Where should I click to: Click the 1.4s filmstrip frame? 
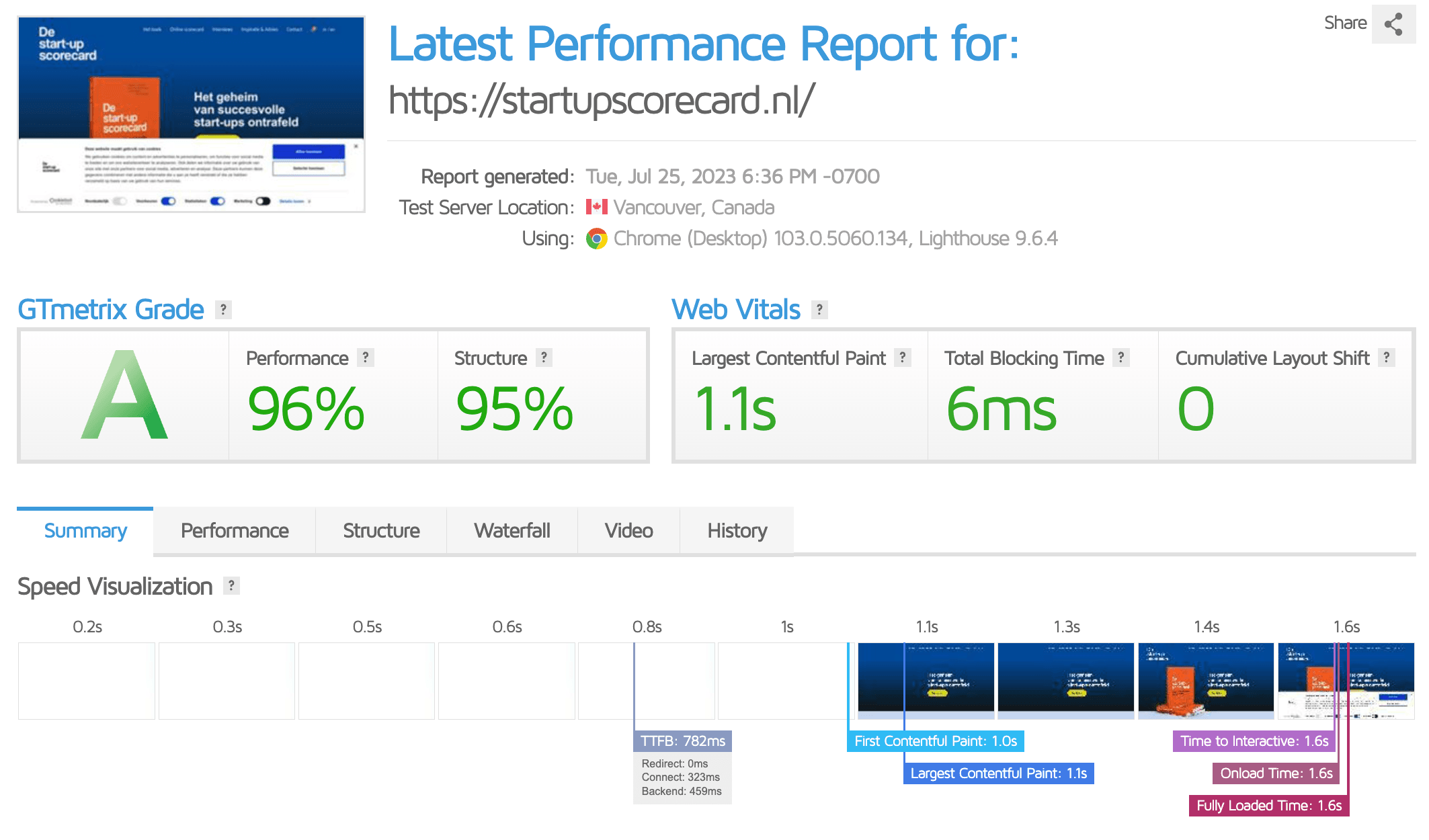(x=1206, y=681)
